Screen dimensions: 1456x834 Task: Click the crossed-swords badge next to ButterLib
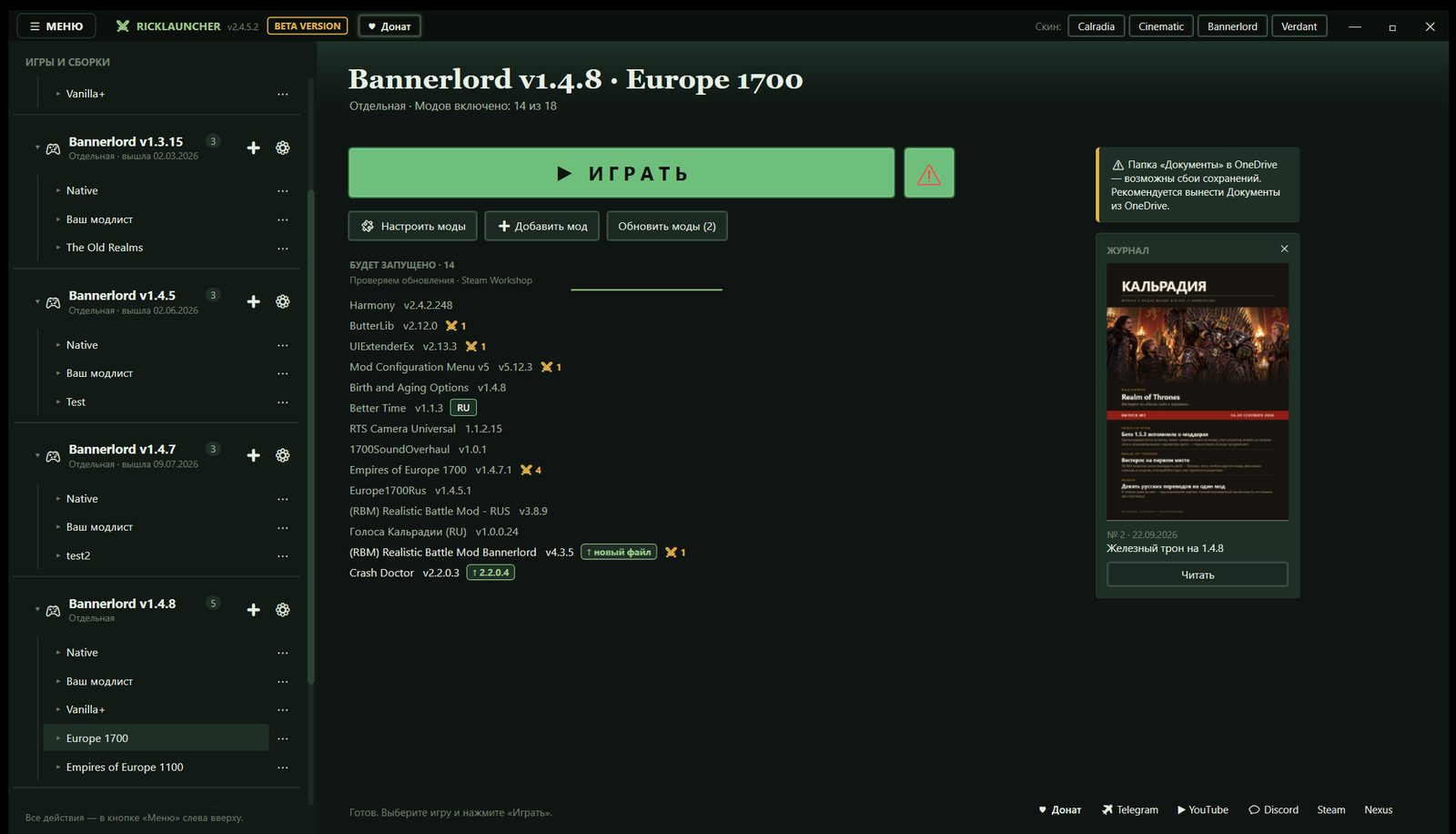click(456, 326)
